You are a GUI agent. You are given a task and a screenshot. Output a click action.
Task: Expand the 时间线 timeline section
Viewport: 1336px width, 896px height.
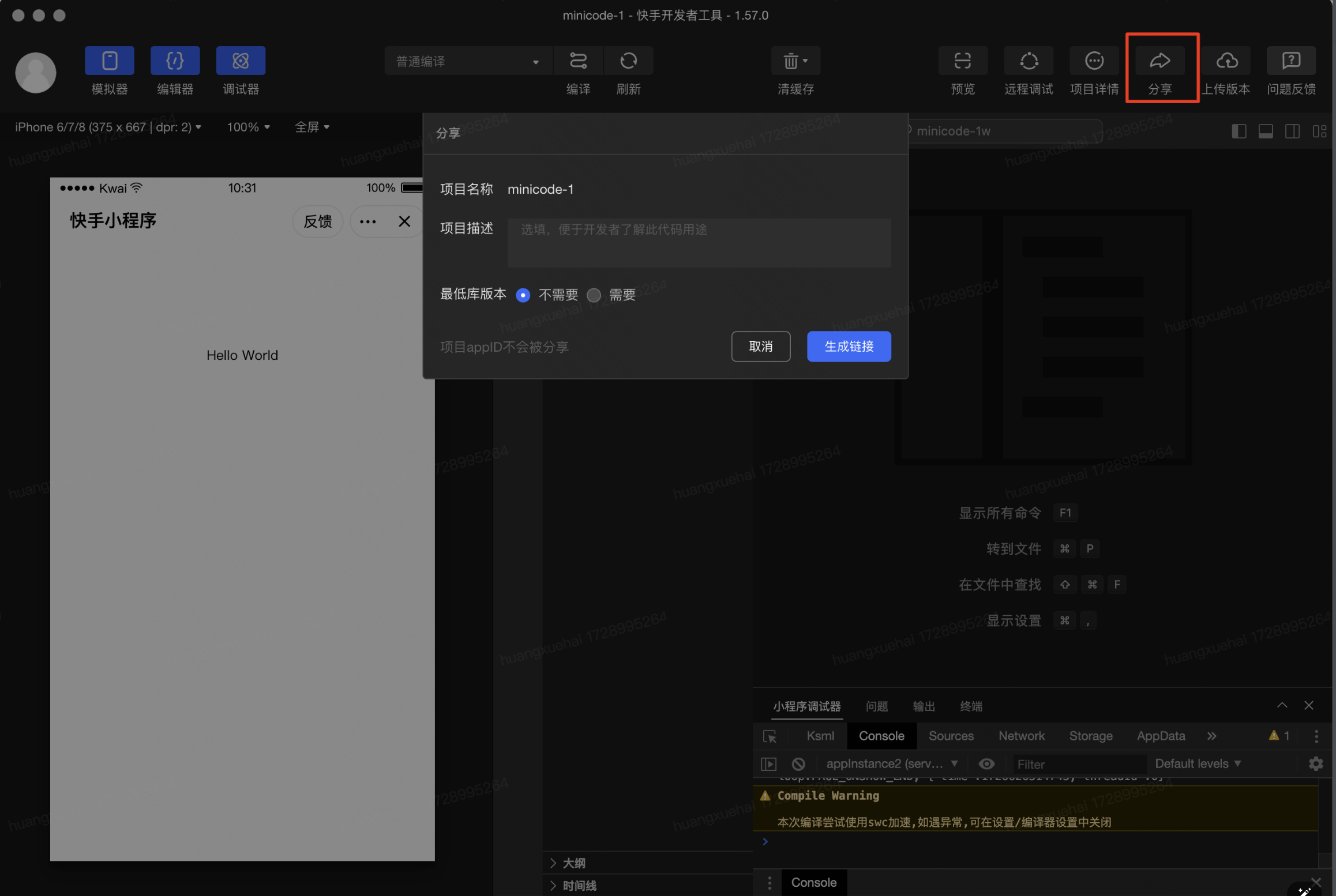click(648, 886)
